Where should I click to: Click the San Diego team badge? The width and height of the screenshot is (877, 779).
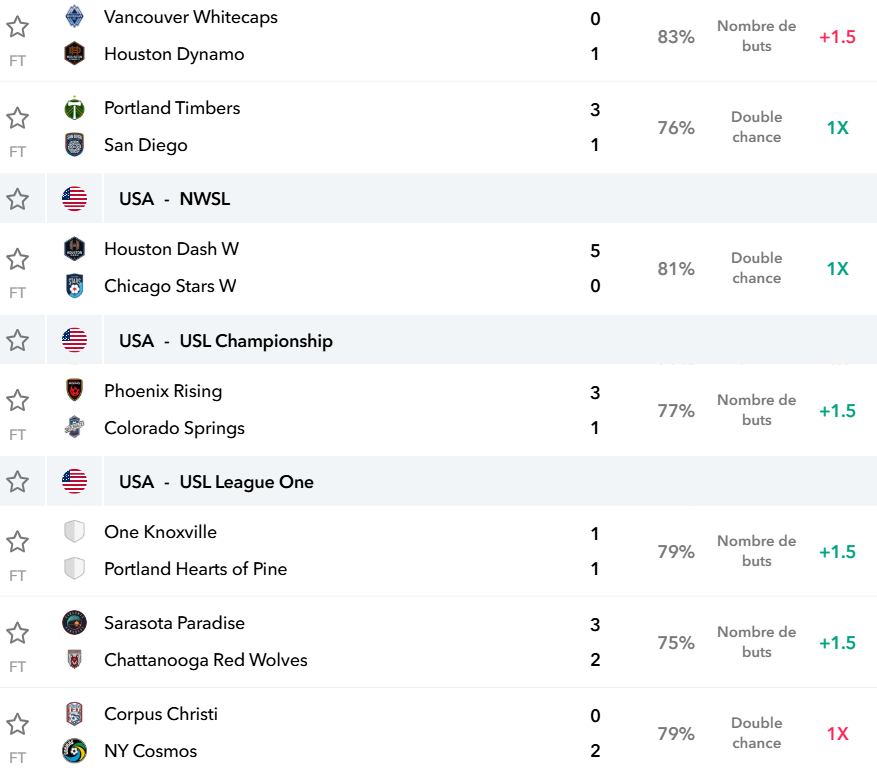74,145
